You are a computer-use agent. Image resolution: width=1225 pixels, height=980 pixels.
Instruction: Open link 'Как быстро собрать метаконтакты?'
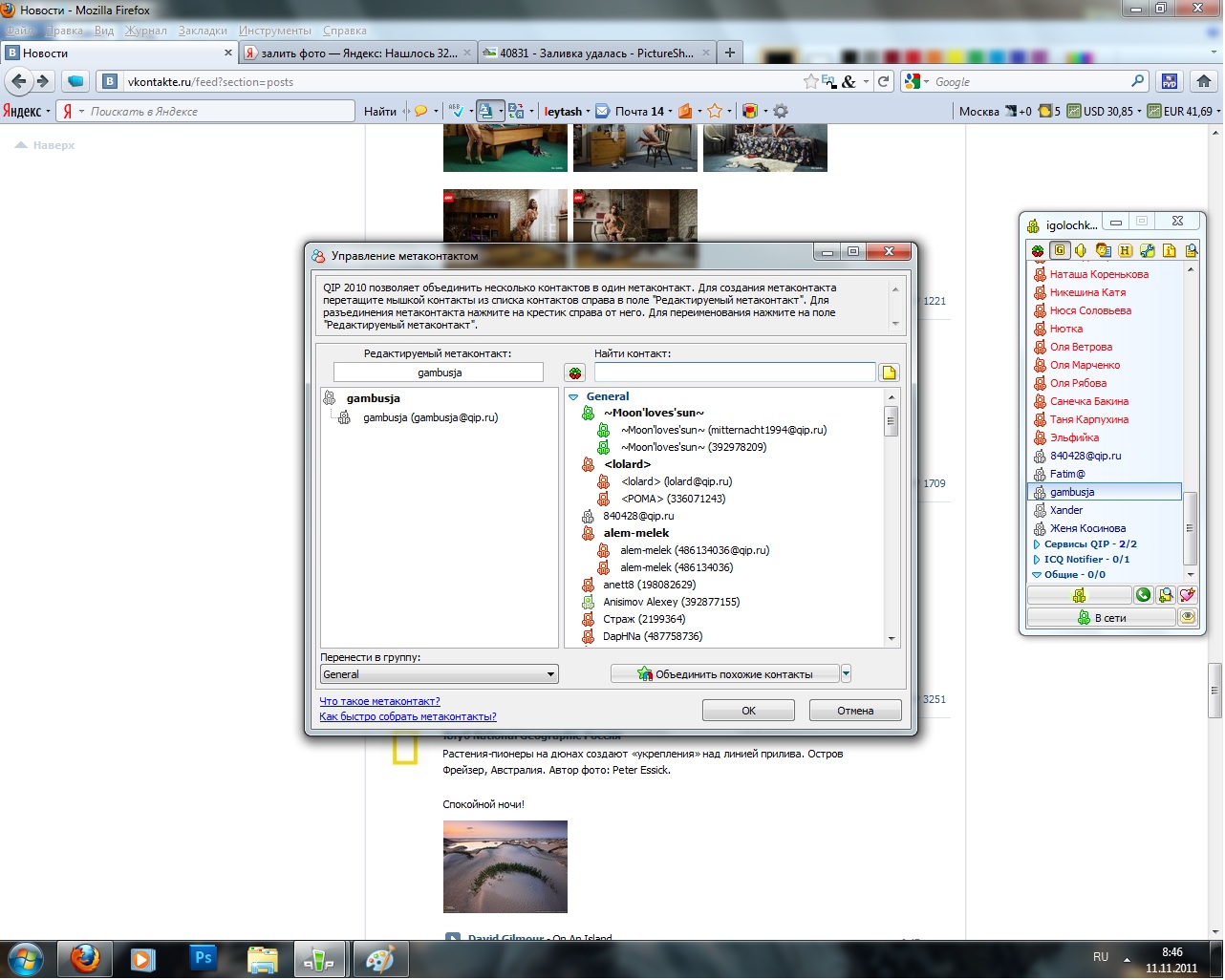coord(408,716)
